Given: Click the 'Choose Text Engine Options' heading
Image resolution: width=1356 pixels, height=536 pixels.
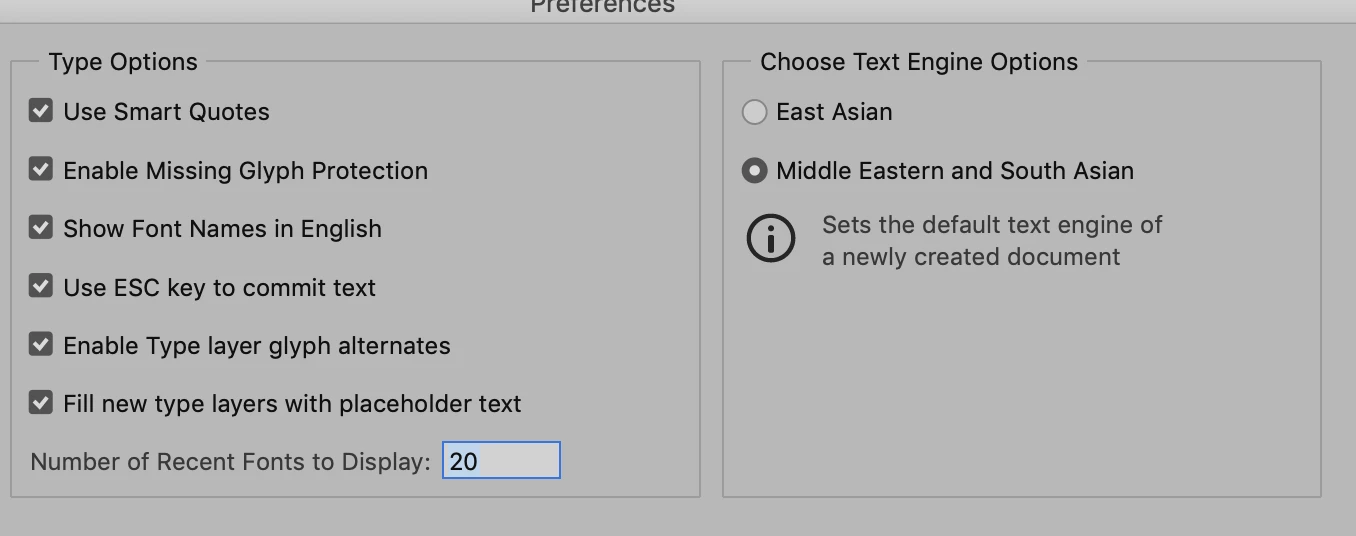Looking at the screenshot, I should click(x=919, y=62).
